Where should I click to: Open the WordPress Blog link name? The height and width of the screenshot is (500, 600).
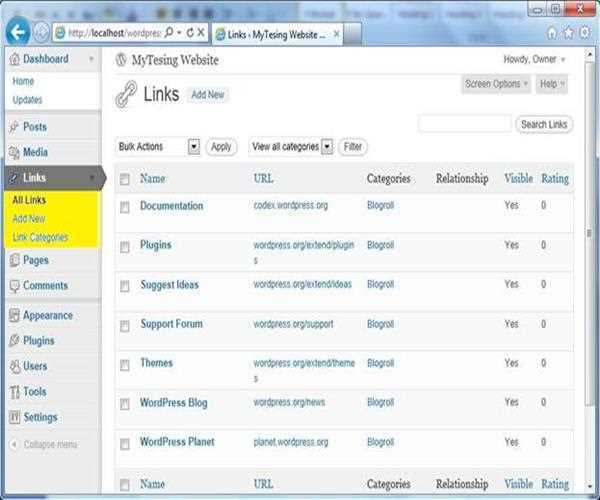coord(173,402)
